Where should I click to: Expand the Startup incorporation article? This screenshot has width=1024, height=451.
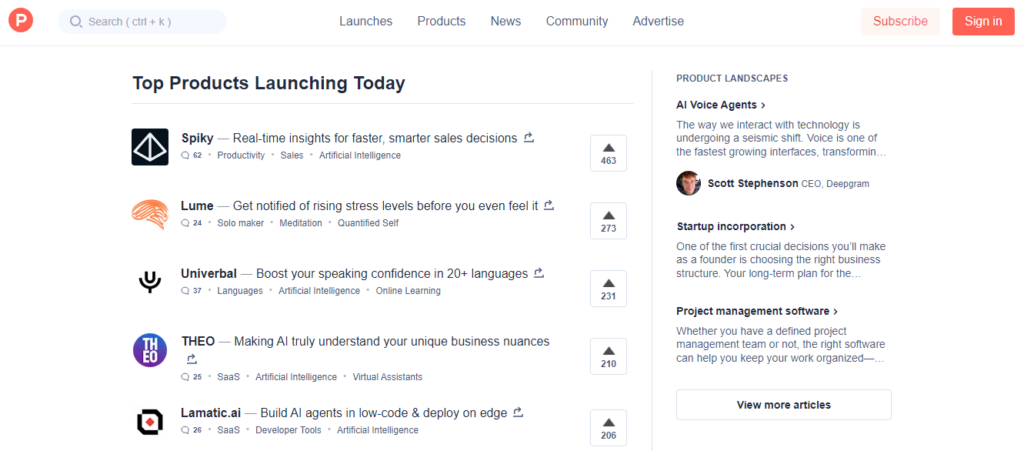coord(735,226)
